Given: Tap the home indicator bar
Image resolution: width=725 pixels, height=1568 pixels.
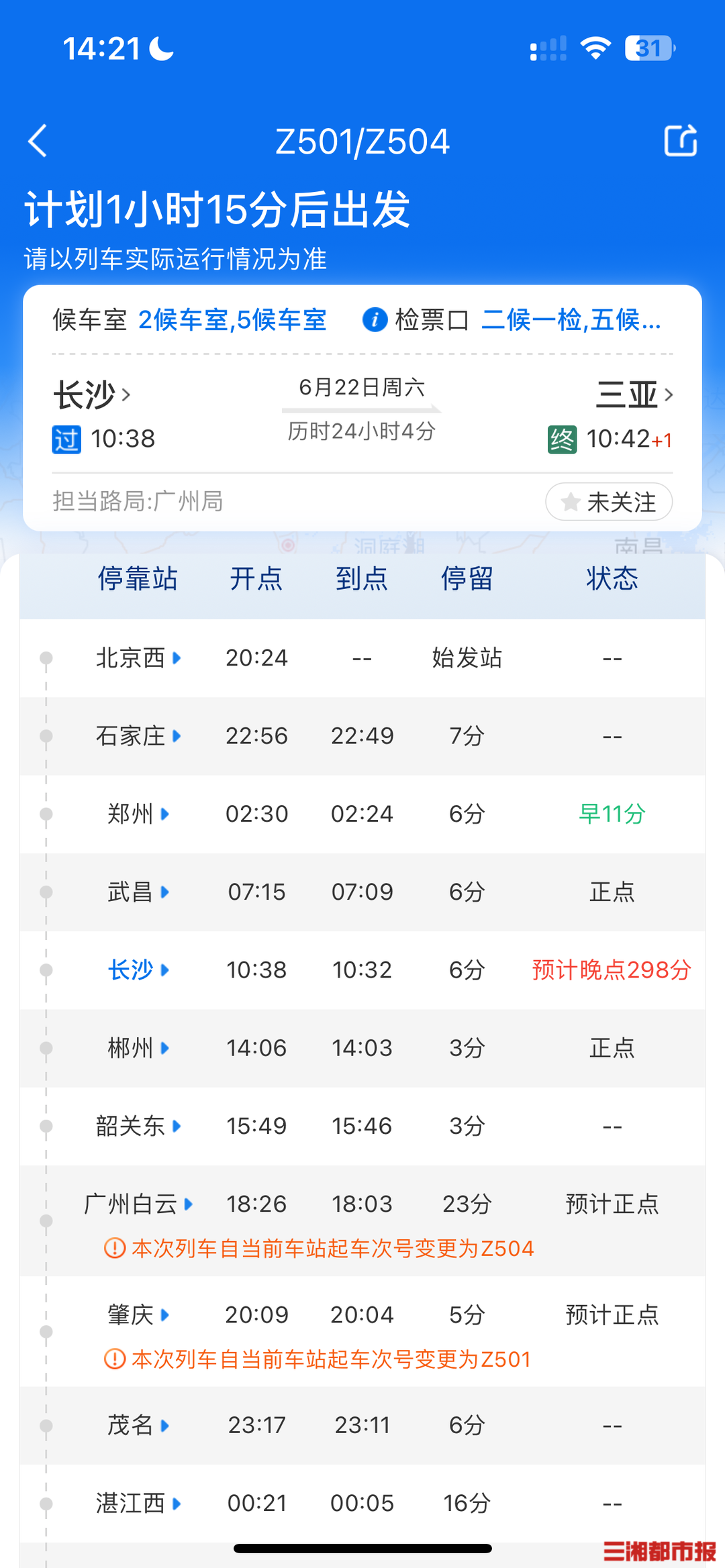Looking at the screenshot, I should coord(362,1549).
